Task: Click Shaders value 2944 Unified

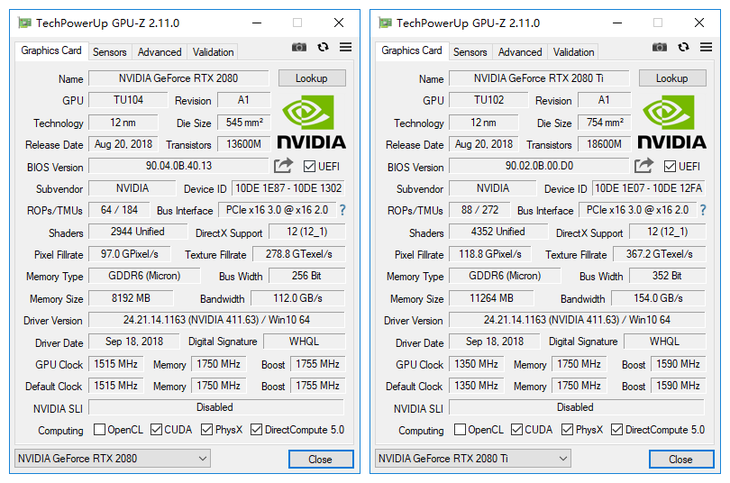Action: pyautogui.click(x=137, y=231)
